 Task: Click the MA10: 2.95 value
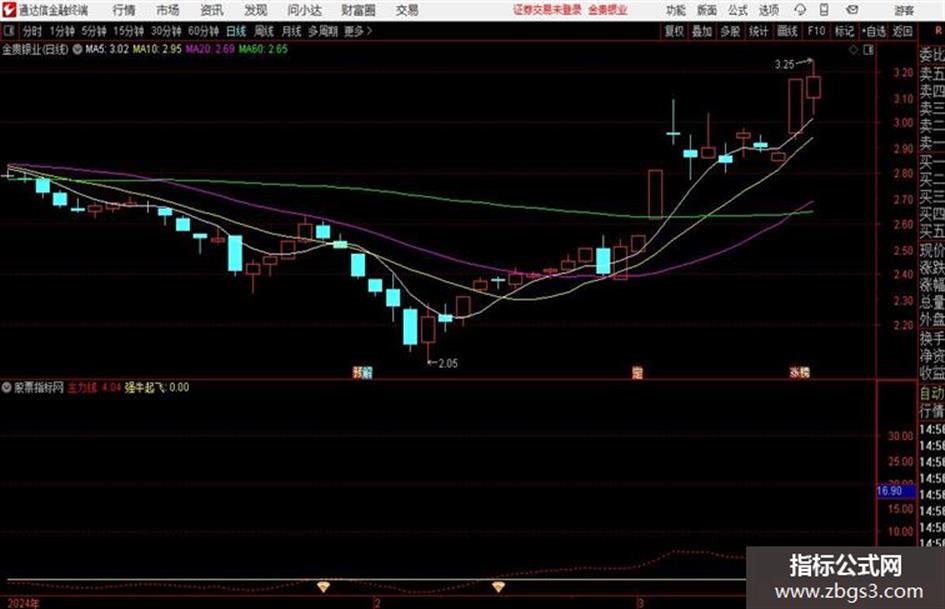pyautogui.click(x=157, y=49)
